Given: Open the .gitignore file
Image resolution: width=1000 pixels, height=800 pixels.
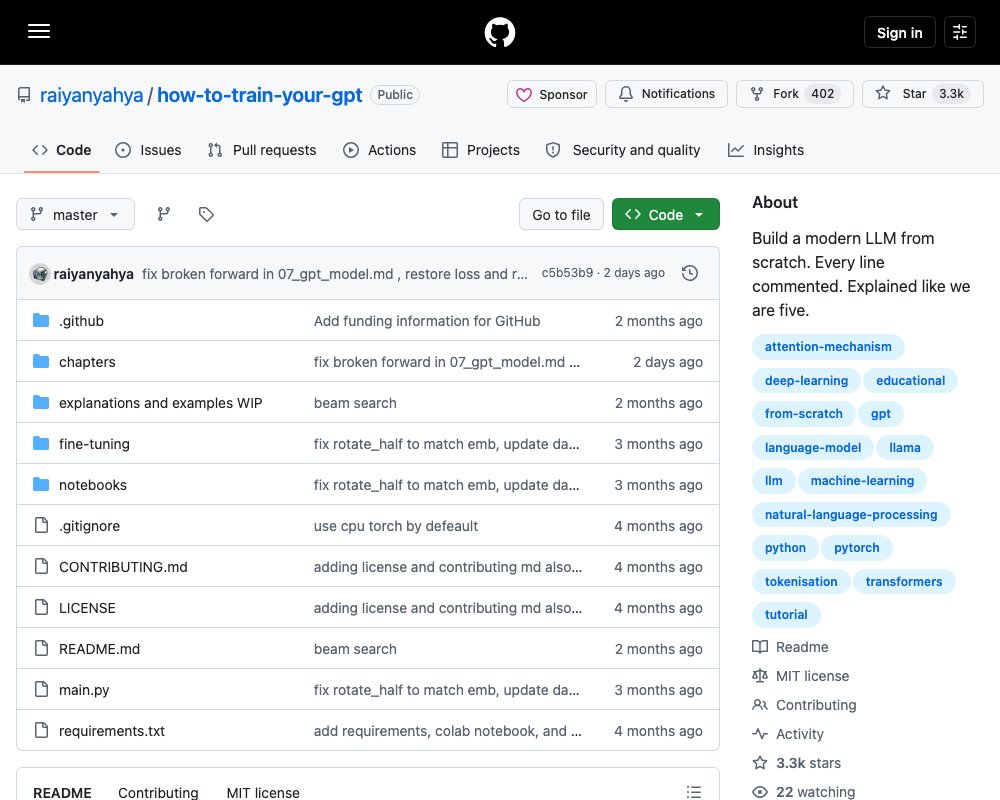Looking at the screenshot, I should click(89, 526).
